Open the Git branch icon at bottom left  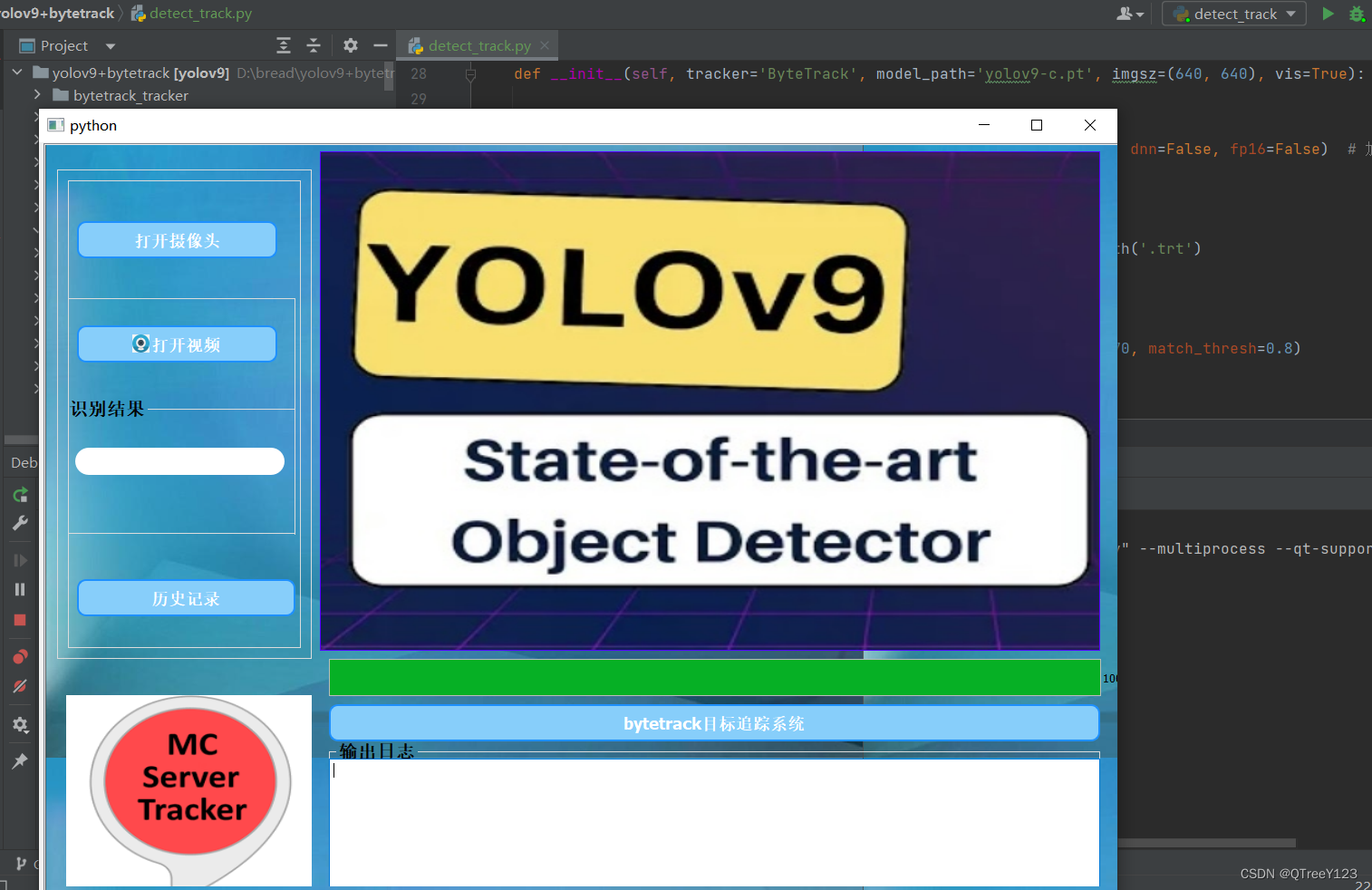[21, 864]
